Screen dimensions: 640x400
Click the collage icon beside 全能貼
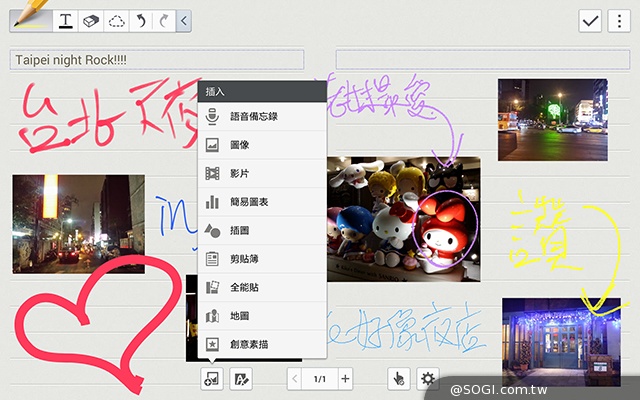212,287
